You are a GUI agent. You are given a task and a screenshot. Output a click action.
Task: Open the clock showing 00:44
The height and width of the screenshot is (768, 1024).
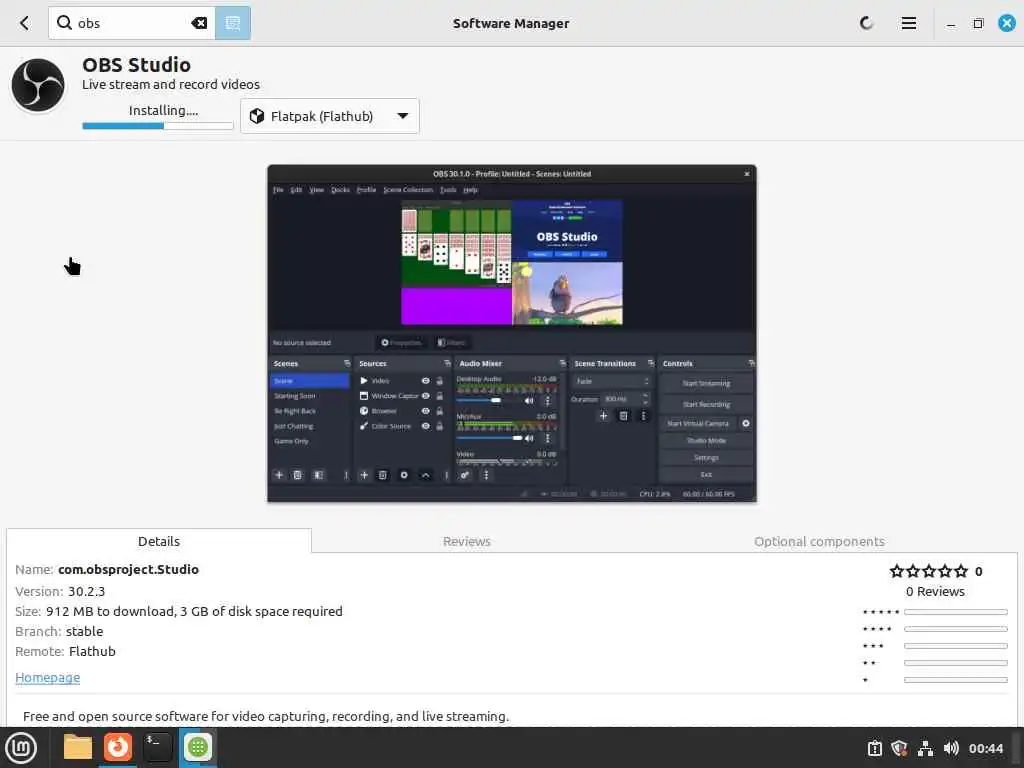pyautogui.click(x=985, y=748)
